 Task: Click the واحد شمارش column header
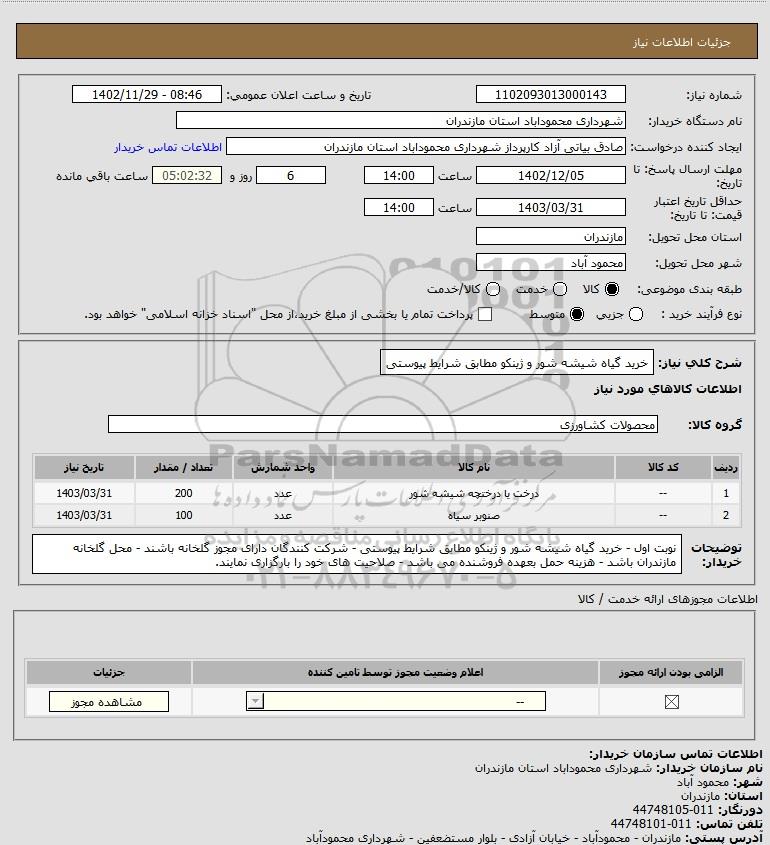click(x=283, y=467)
